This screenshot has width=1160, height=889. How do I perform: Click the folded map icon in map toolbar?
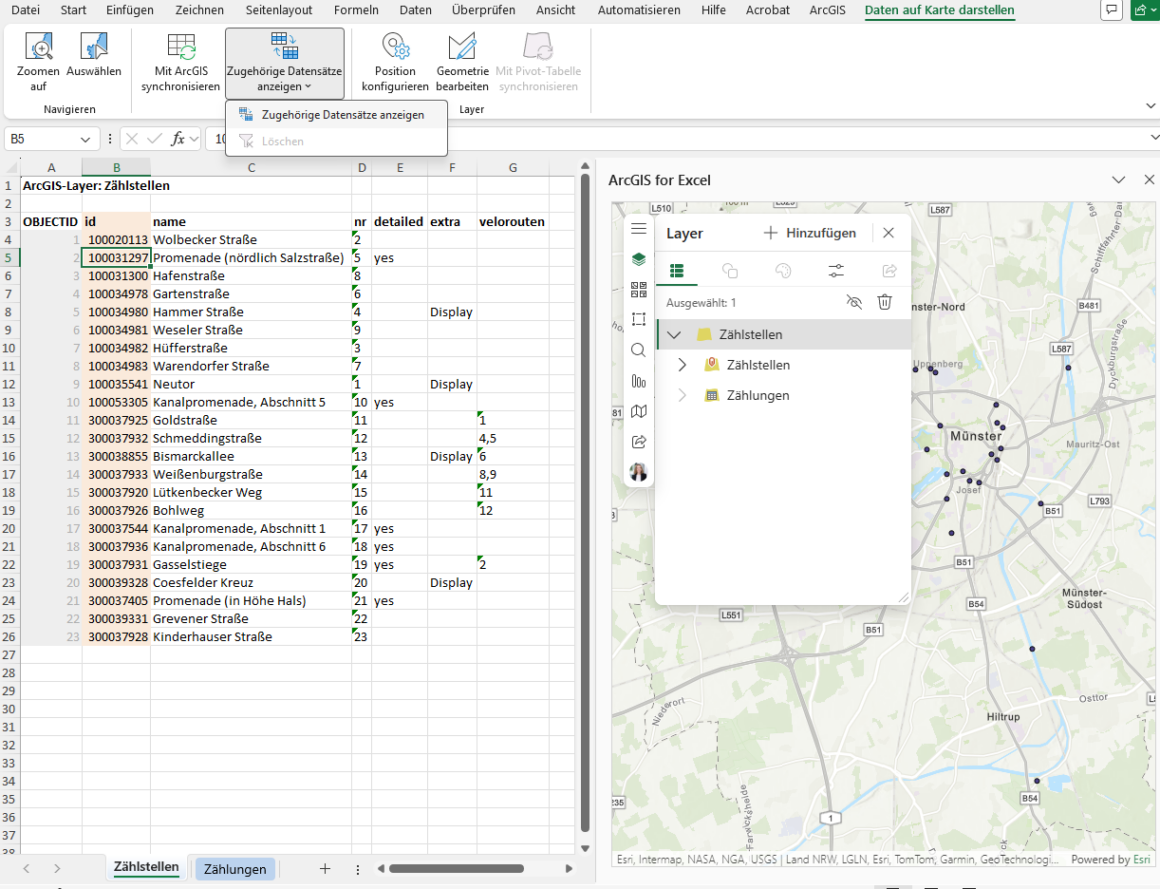(638, 411)
